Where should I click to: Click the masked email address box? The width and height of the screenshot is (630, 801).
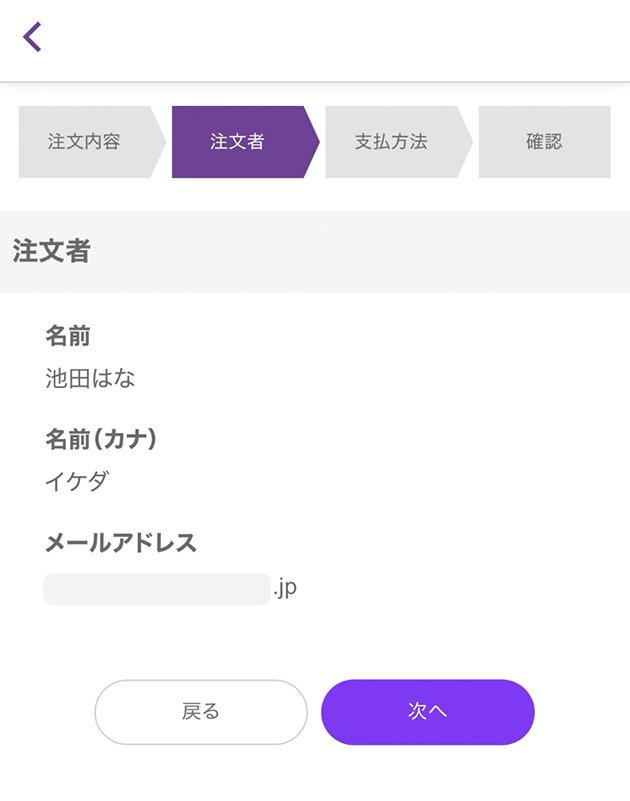click(x=156, y=589)
